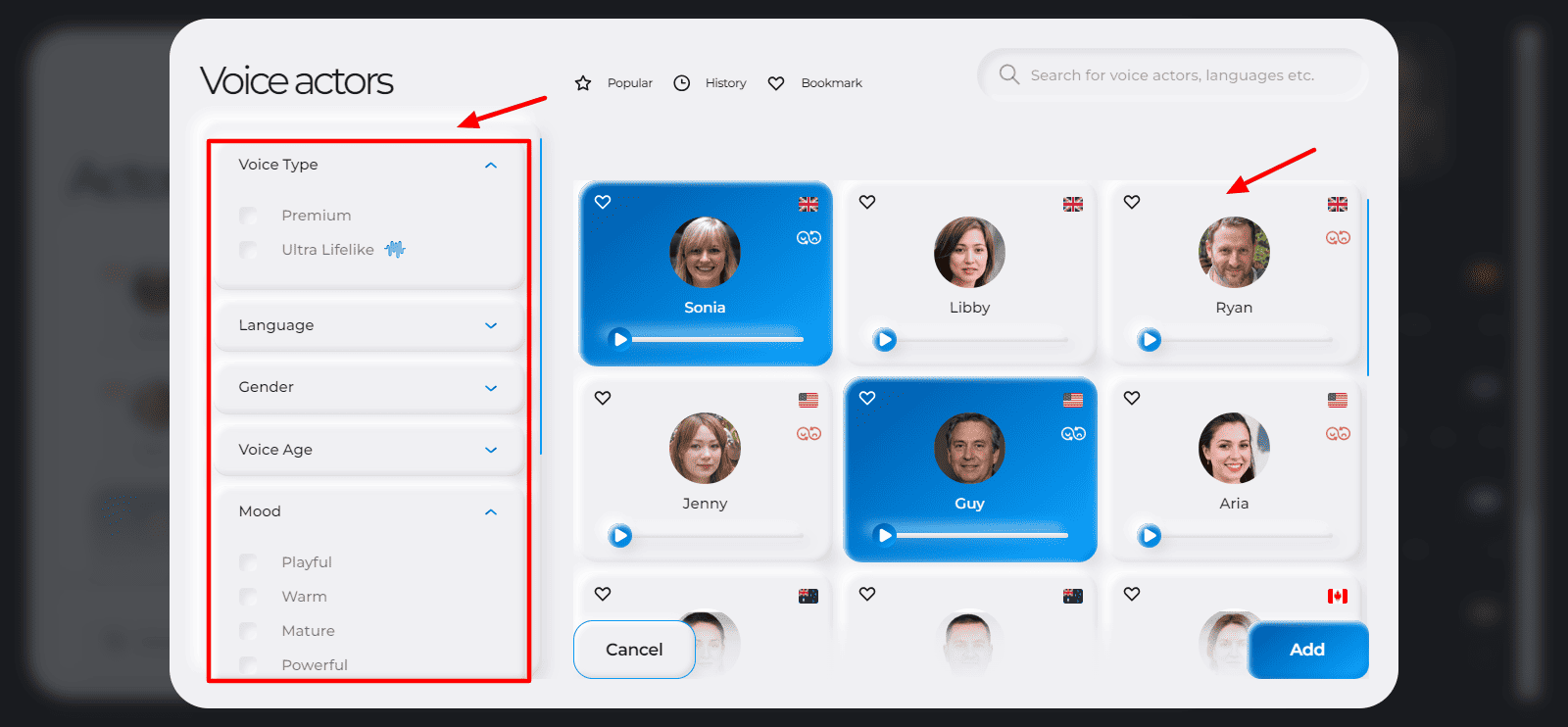1568x727 pixels.
Task: Favorite Aria using the heart icon
Action: (1132, 398)
